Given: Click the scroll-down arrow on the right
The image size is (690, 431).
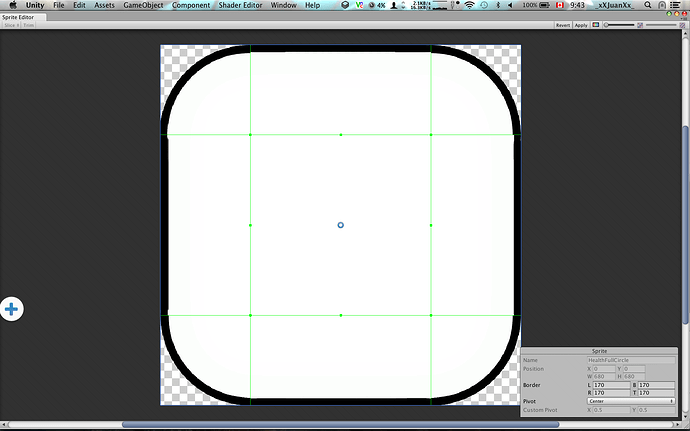Looking at the screenshot, I should (686, 416).
